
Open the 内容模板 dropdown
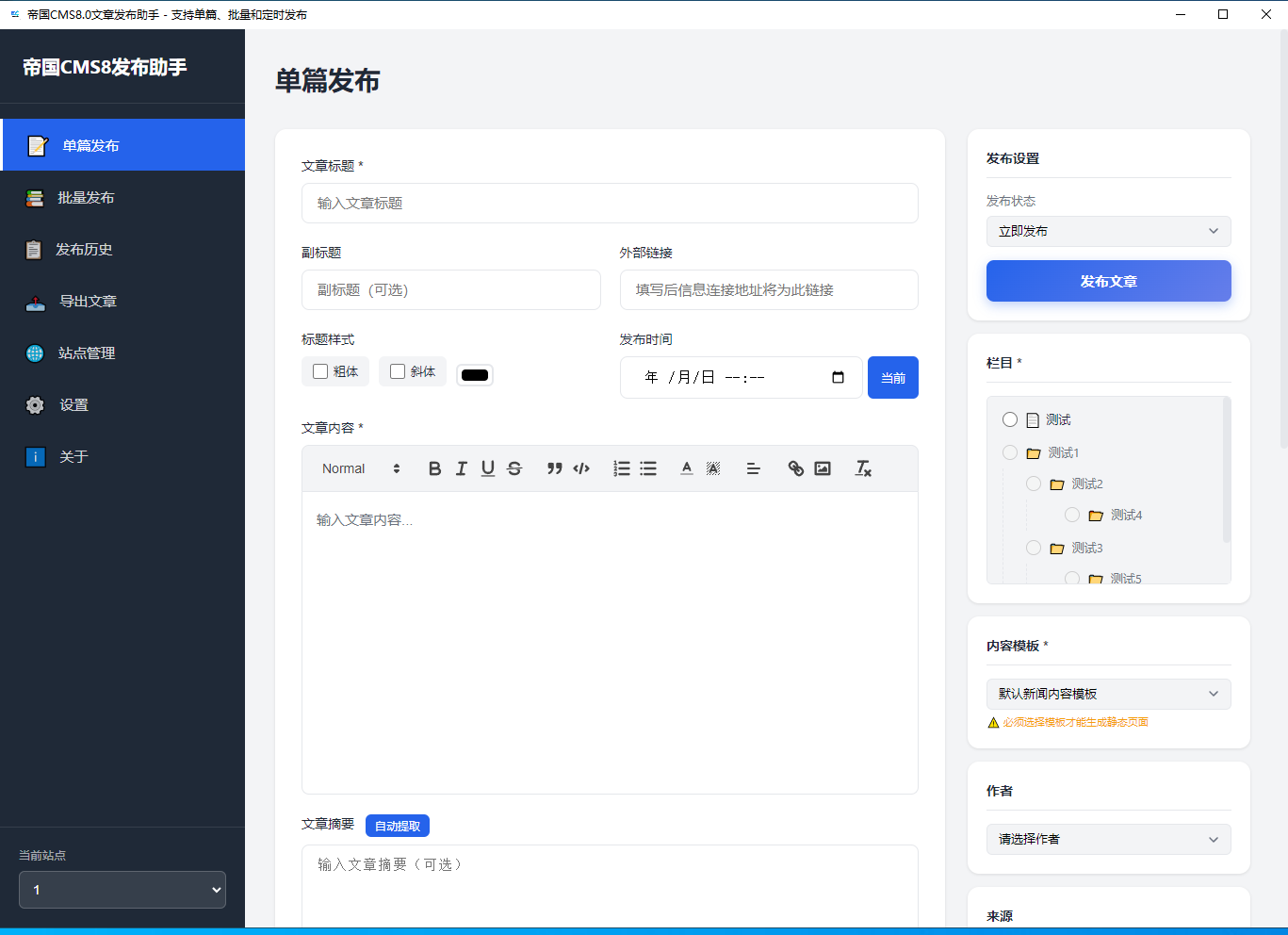coord(1108,694)
